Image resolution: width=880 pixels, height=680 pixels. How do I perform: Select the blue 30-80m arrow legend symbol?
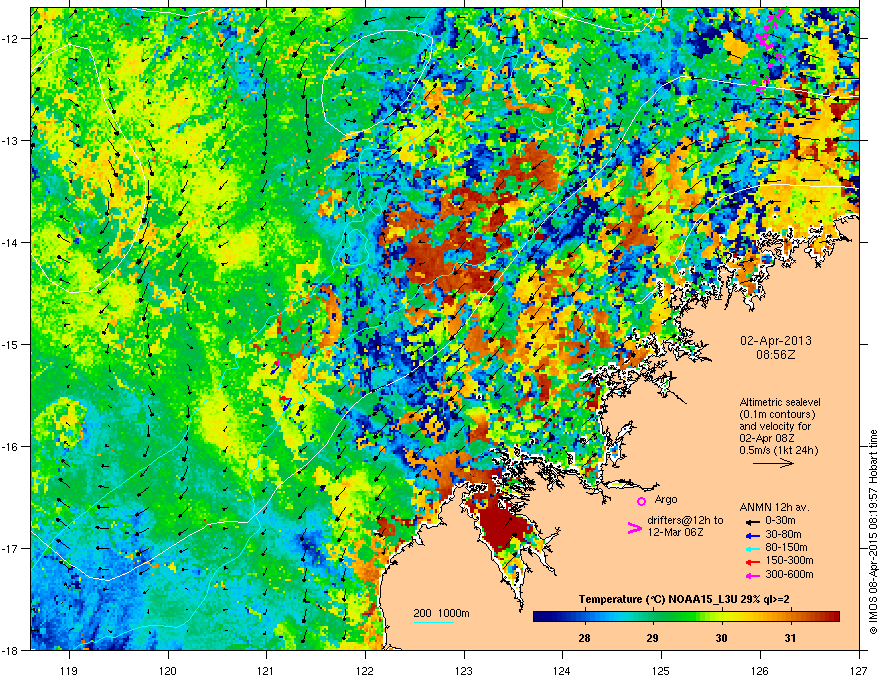[752, 535]
